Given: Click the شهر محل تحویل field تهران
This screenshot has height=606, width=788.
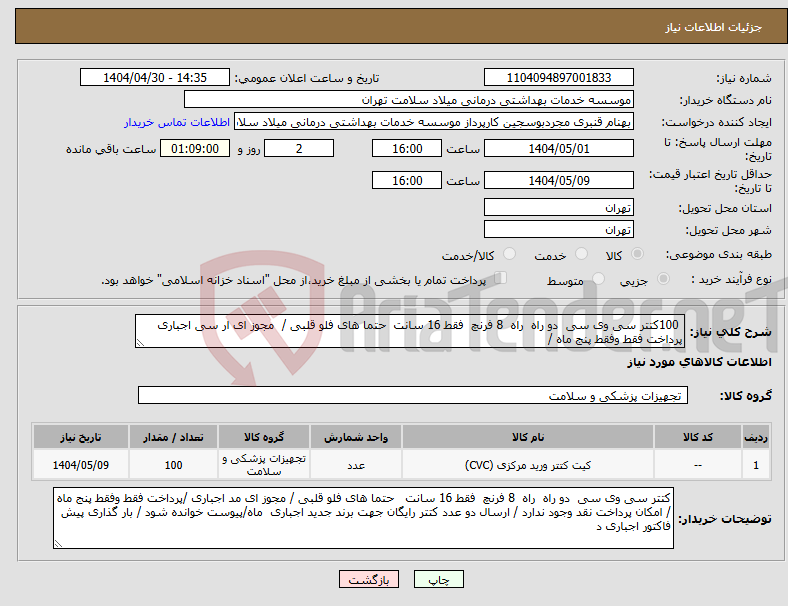Looking at the screenshot, I should click(x=558, y=230).
